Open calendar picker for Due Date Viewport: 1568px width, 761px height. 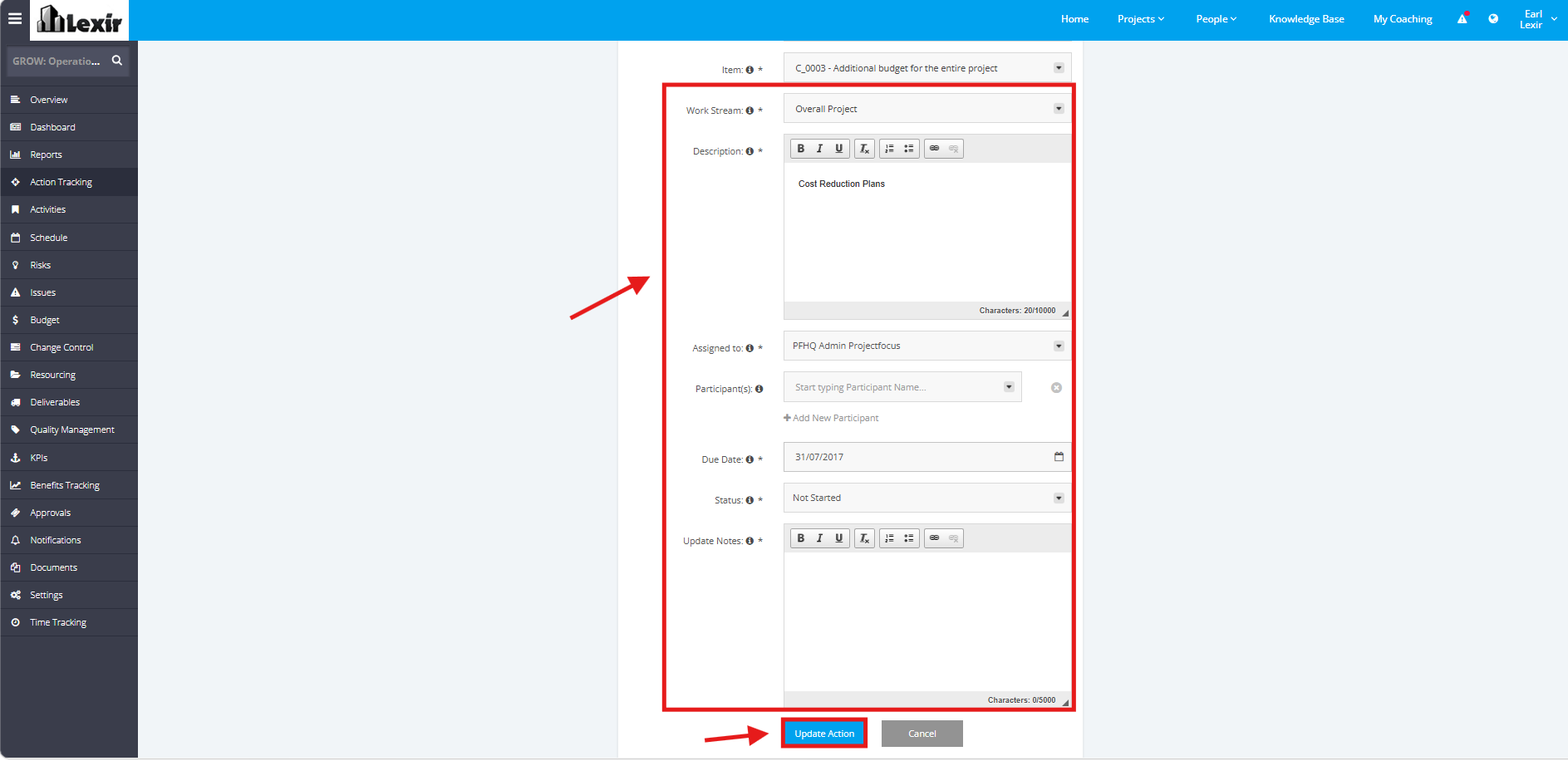pyautogui.click(x=1059, y=457)
